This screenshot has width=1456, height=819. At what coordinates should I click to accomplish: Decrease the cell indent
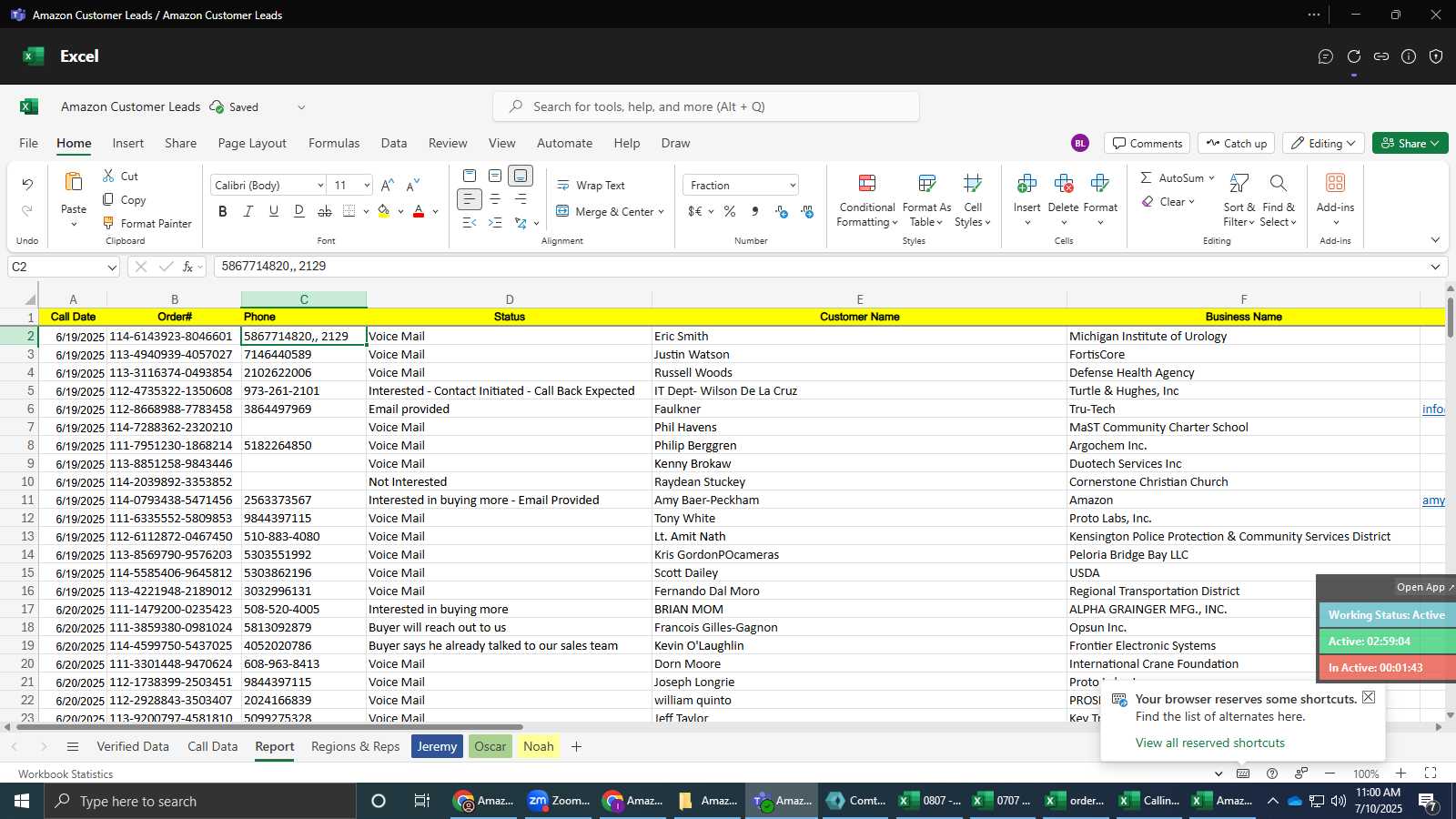[x=470, y=222]
